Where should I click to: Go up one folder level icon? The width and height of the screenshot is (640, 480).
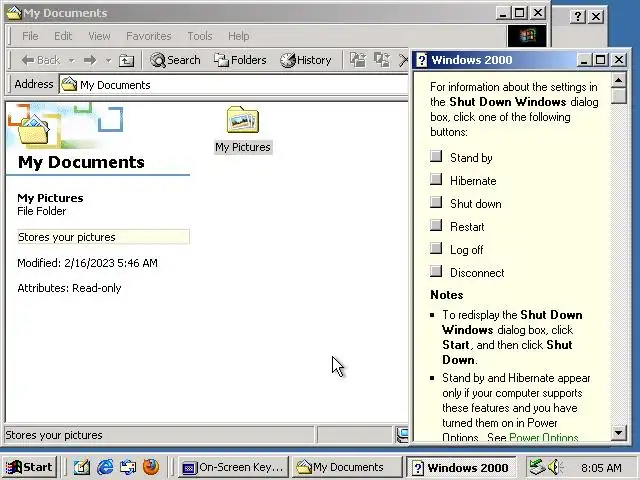[x=127, y=60]
